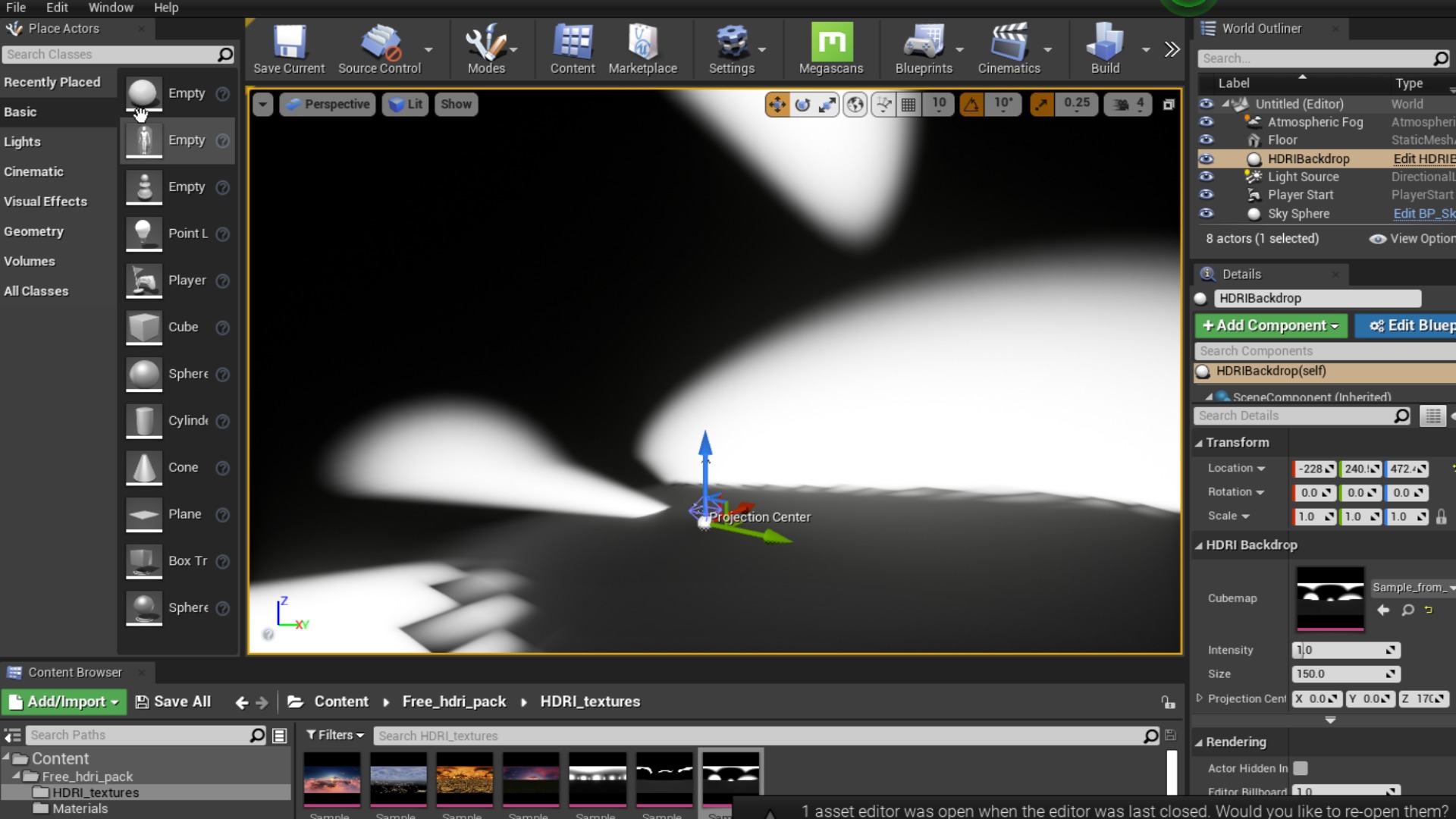Viewport: 1456px width, 819px height.
Task: Toggle rotation snap in viewport toolbar
Action: [971, 105]
